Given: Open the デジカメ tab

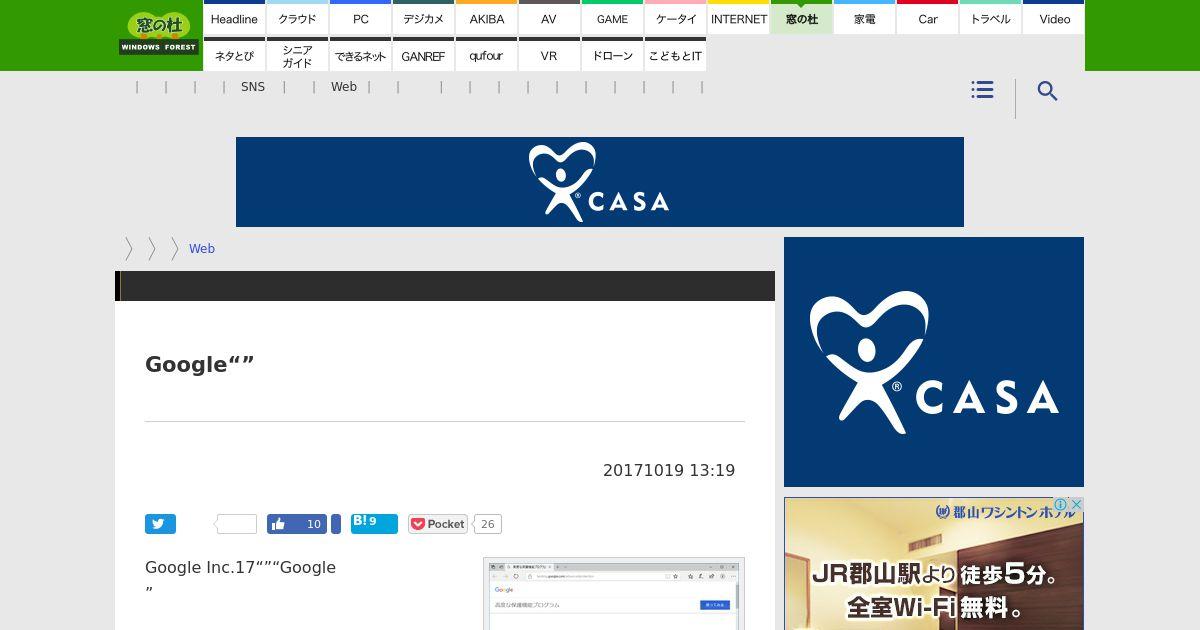Looking at the screenshot, I should pos(423,19).
